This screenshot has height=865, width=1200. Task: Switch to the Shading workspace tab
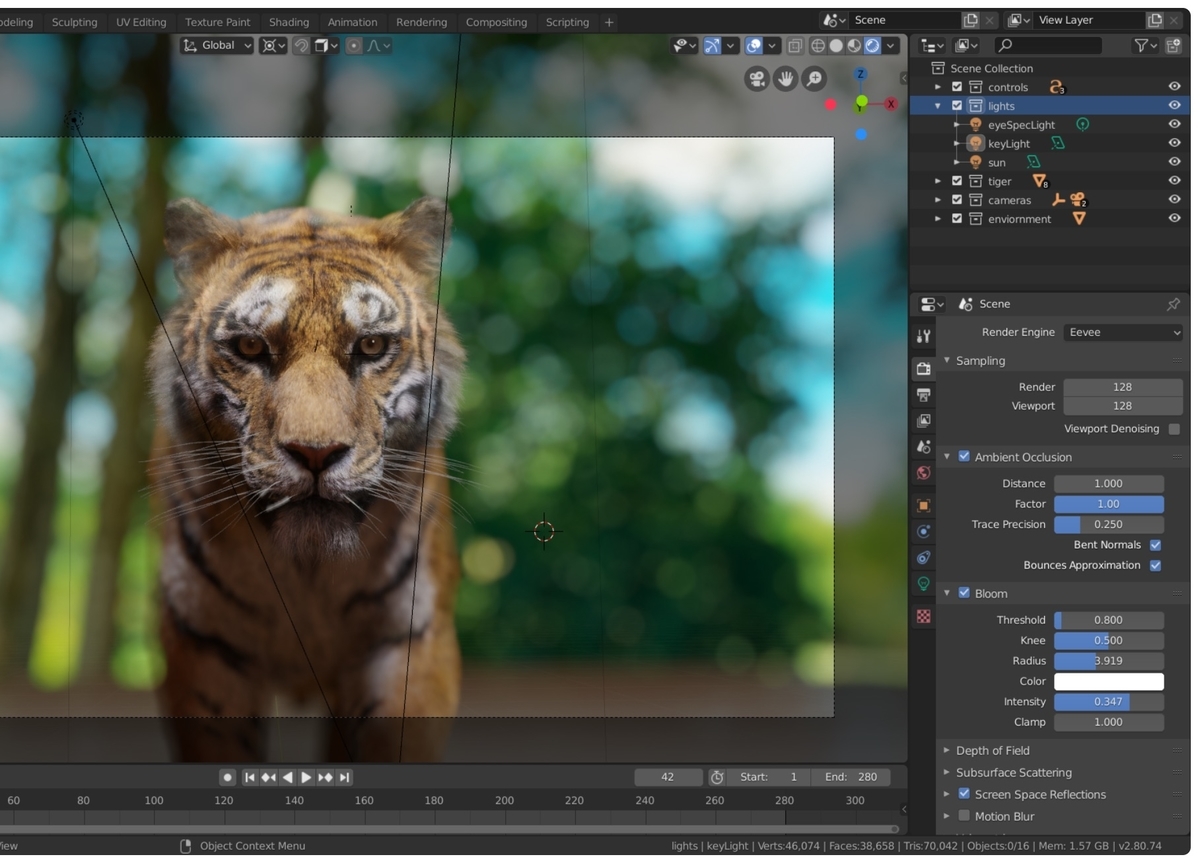tap(289, 22)
